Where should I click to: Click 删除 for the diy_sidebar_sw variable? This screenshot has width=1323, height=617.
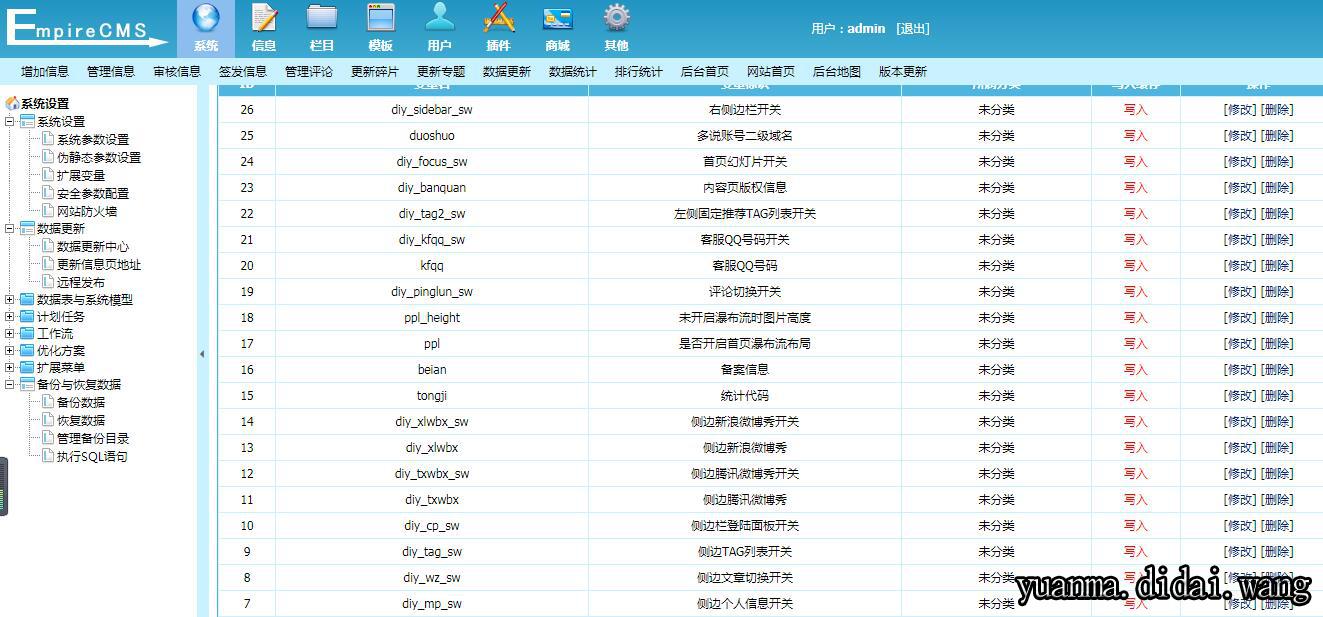1276,110
